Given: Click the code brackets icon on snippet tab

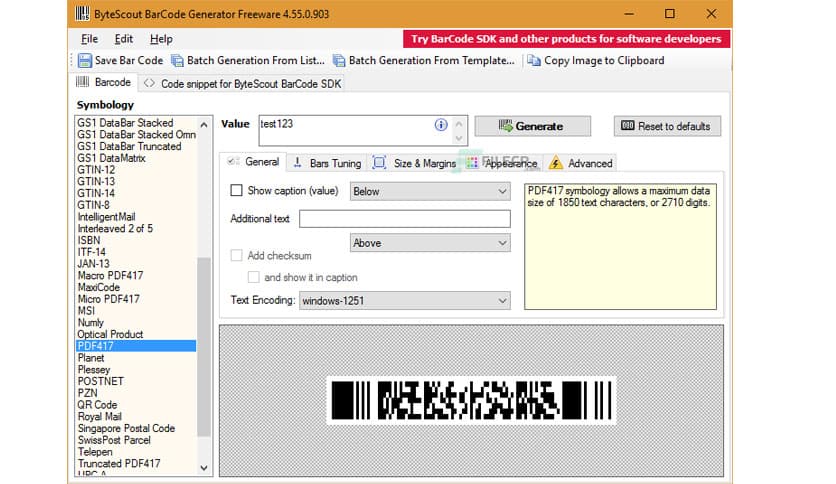Looking at the screenshot, I should (x=149, y=83).
